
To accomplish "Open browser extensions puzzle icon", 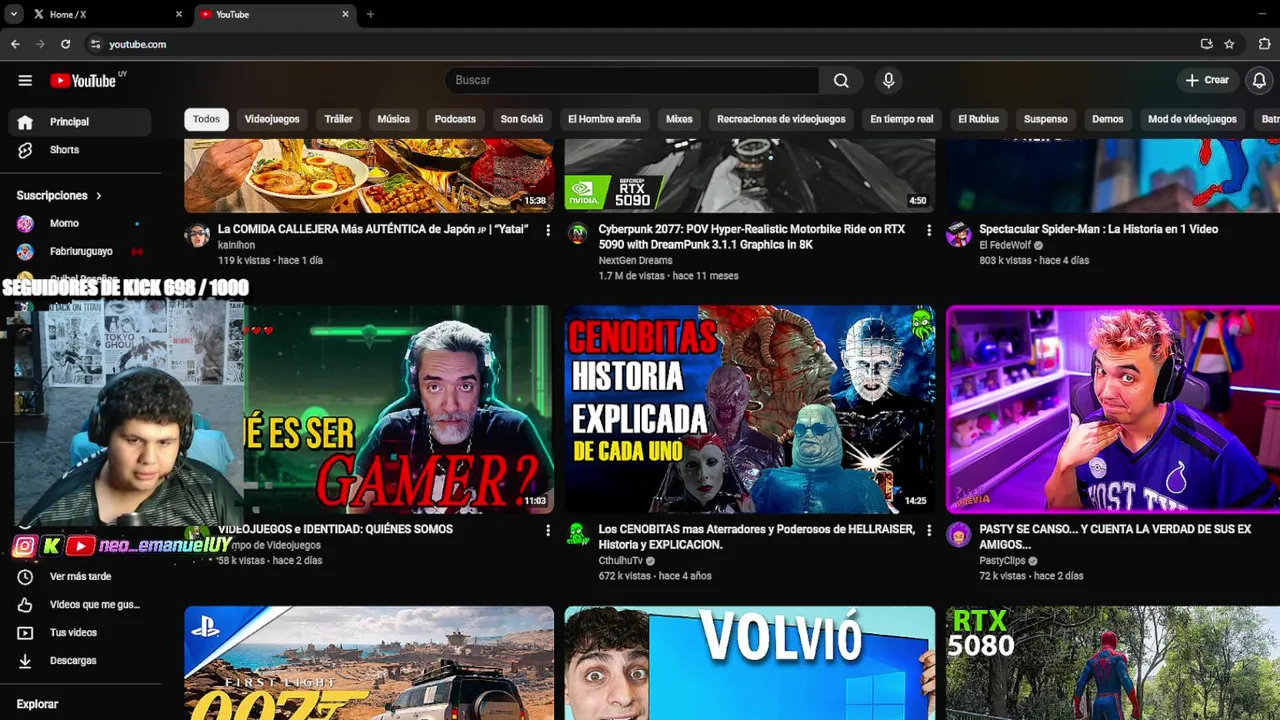I will coord(1265,44).
